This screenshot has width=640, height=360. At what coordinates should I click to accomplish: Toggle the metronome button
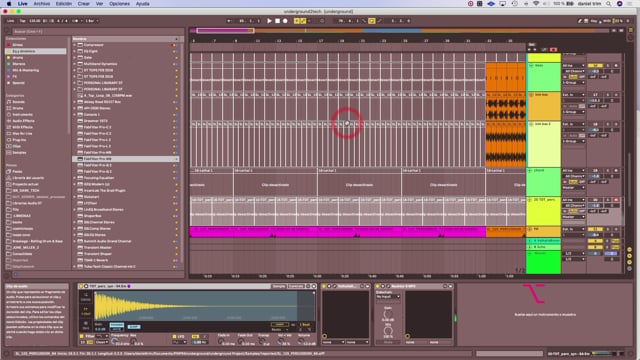click(75, 21)
